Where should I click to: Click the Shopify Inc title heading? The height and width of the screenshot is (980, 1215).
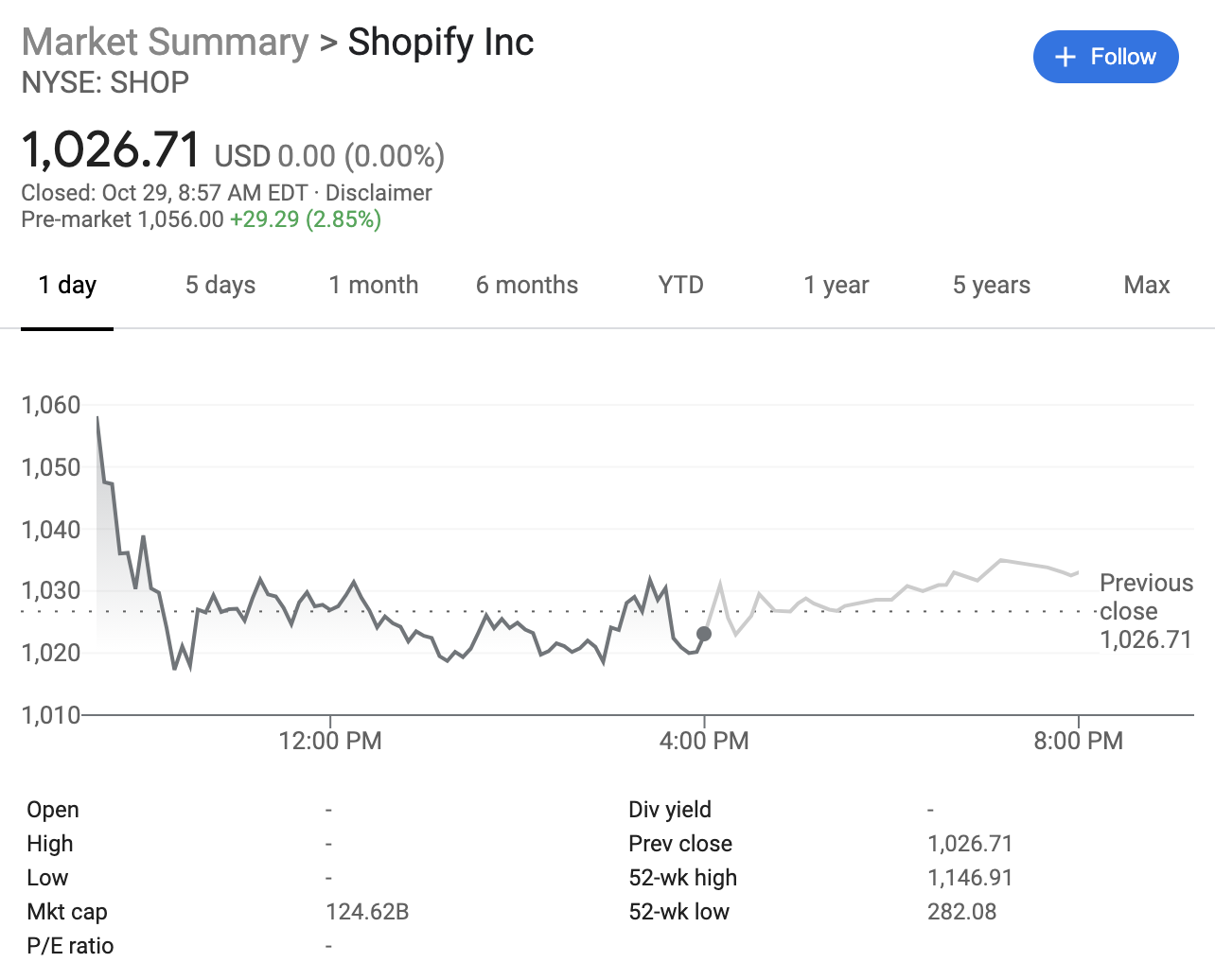pyautogui.click(x=440, y=42)
